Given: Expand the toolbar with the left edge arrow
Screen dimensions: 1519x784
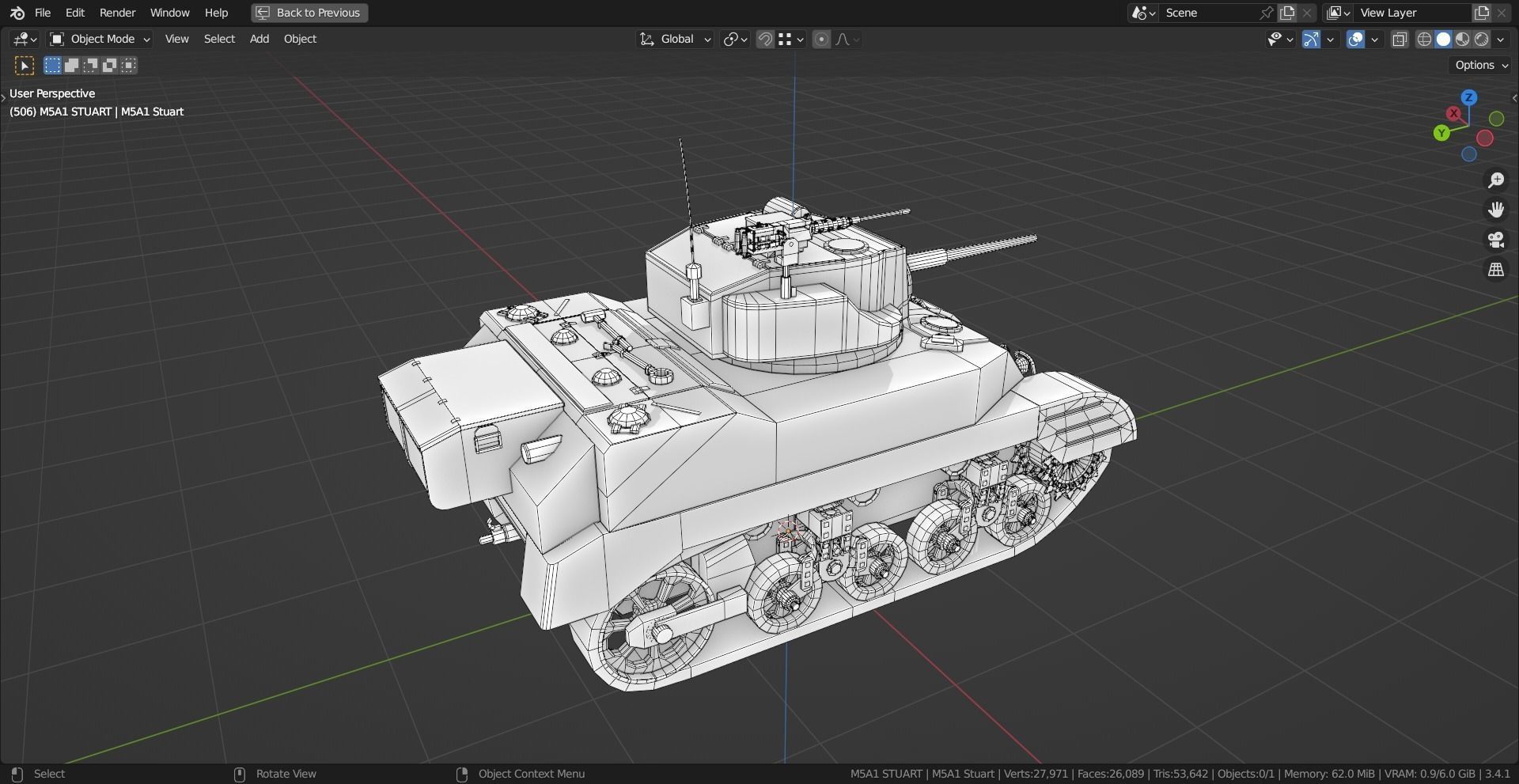Looking at the screenshot, I should pyautogui.click(x=3, y=97).
